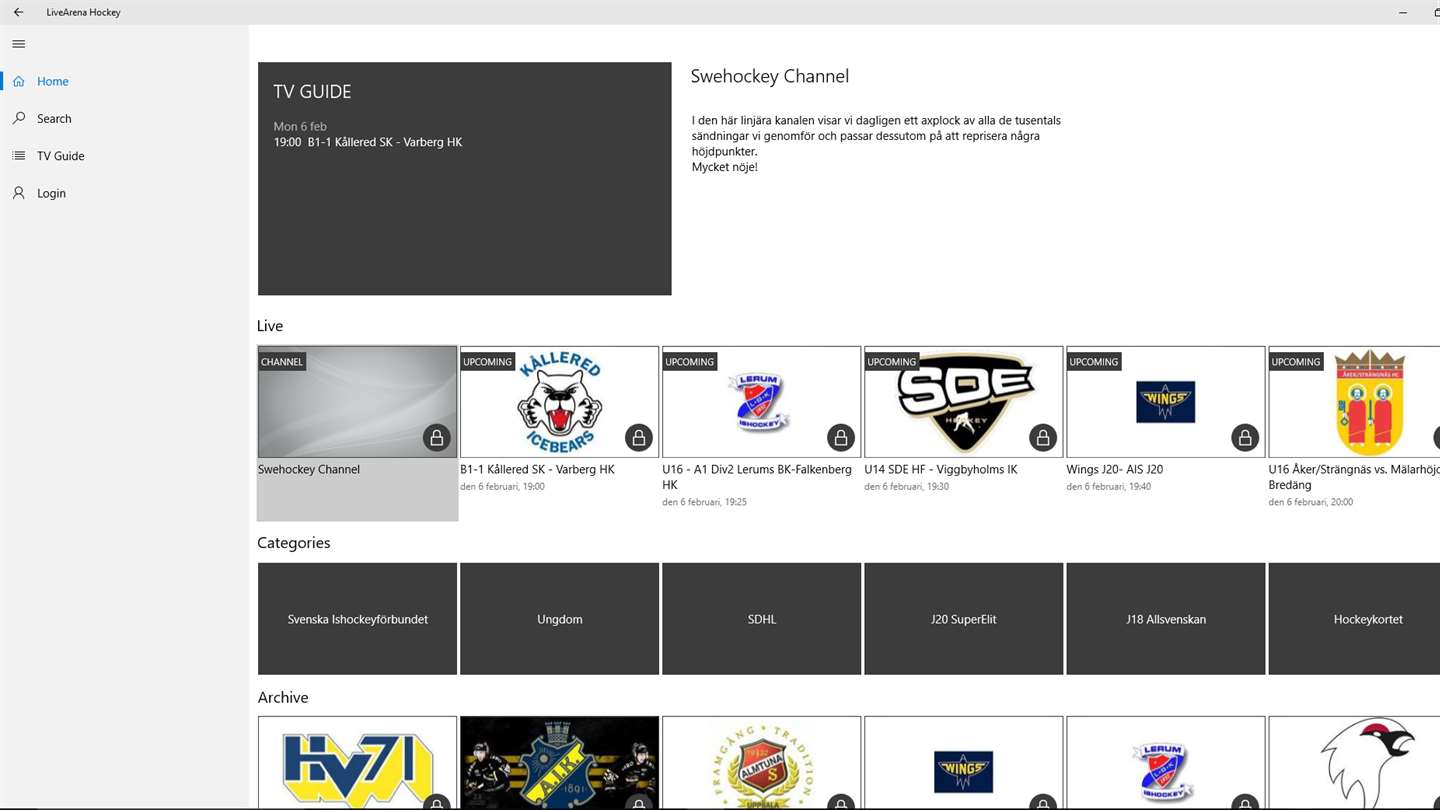The width and height of the screenshot is (1440, 810).
Task: Open the Swehockey Channel thumbnail
Action: pos(357,402)
